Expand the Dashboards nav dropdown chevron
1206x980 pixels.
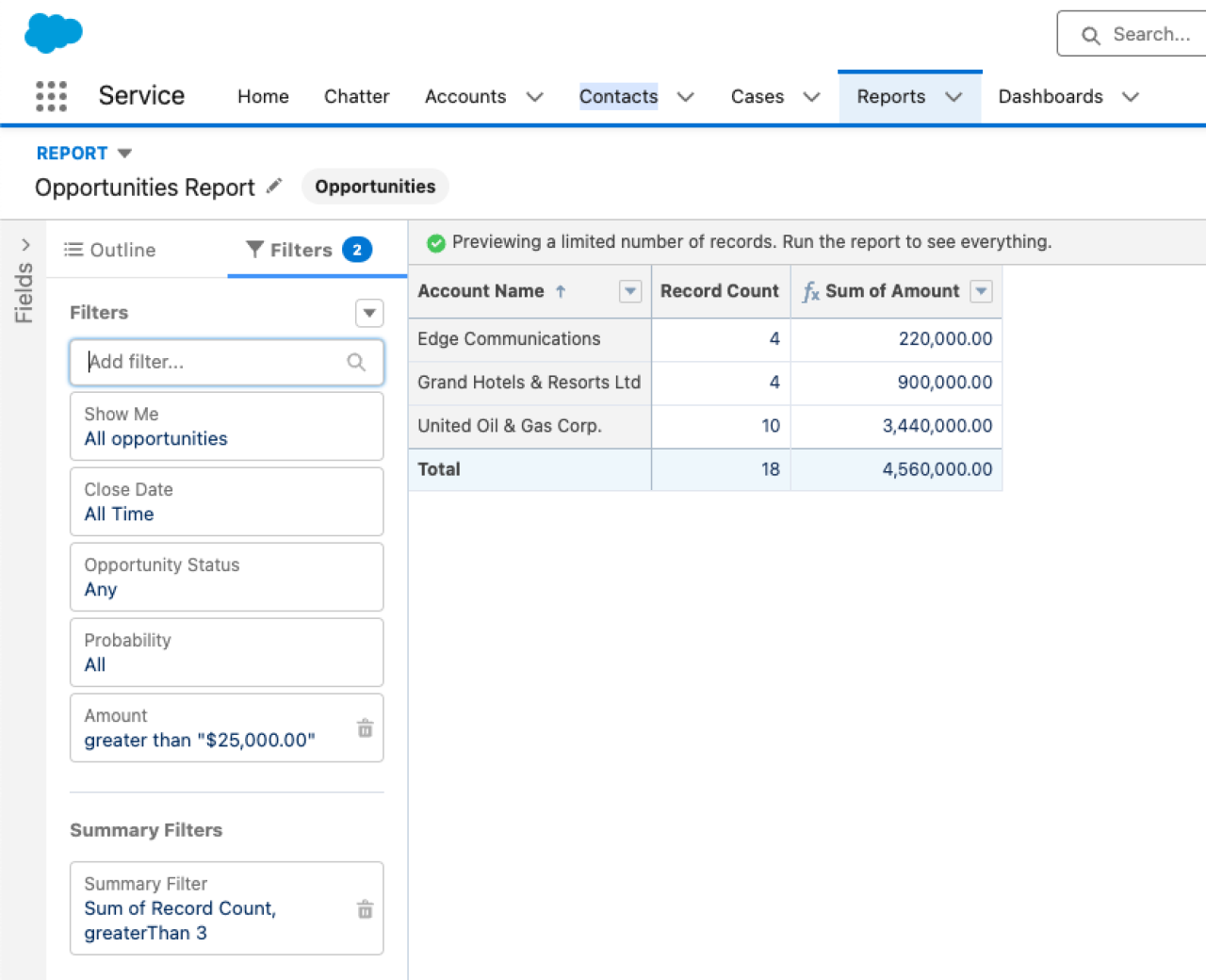tap(1131, 97)
